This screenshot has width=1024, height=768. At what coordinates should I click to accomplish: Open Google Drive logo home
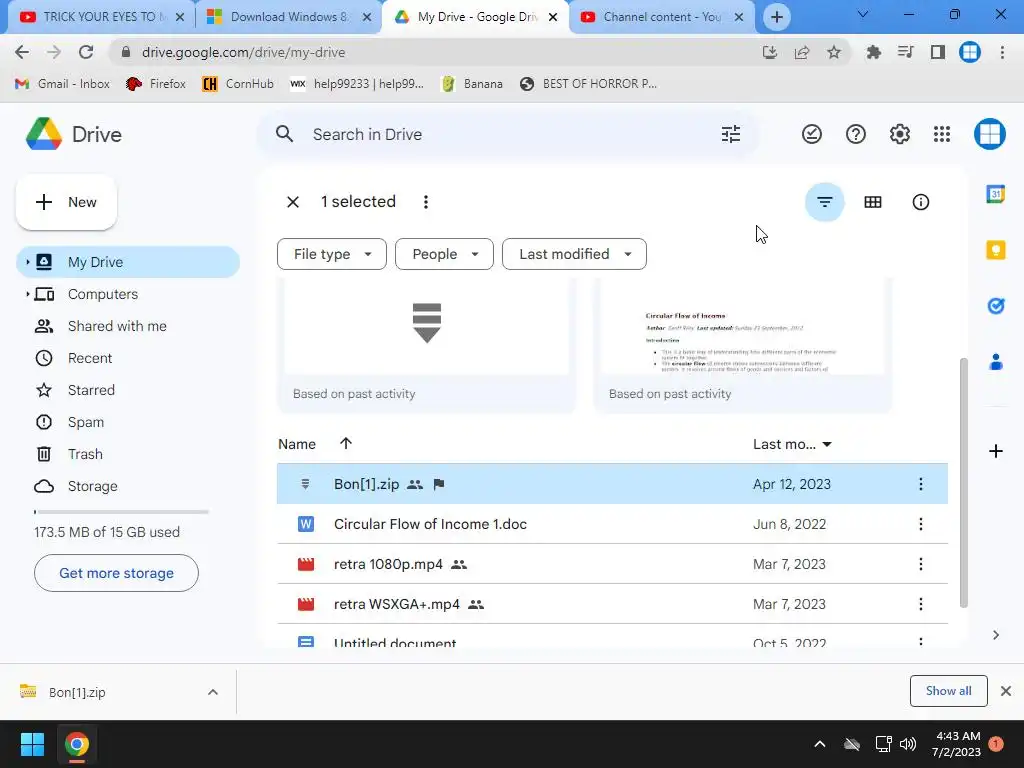click(74, 135)
